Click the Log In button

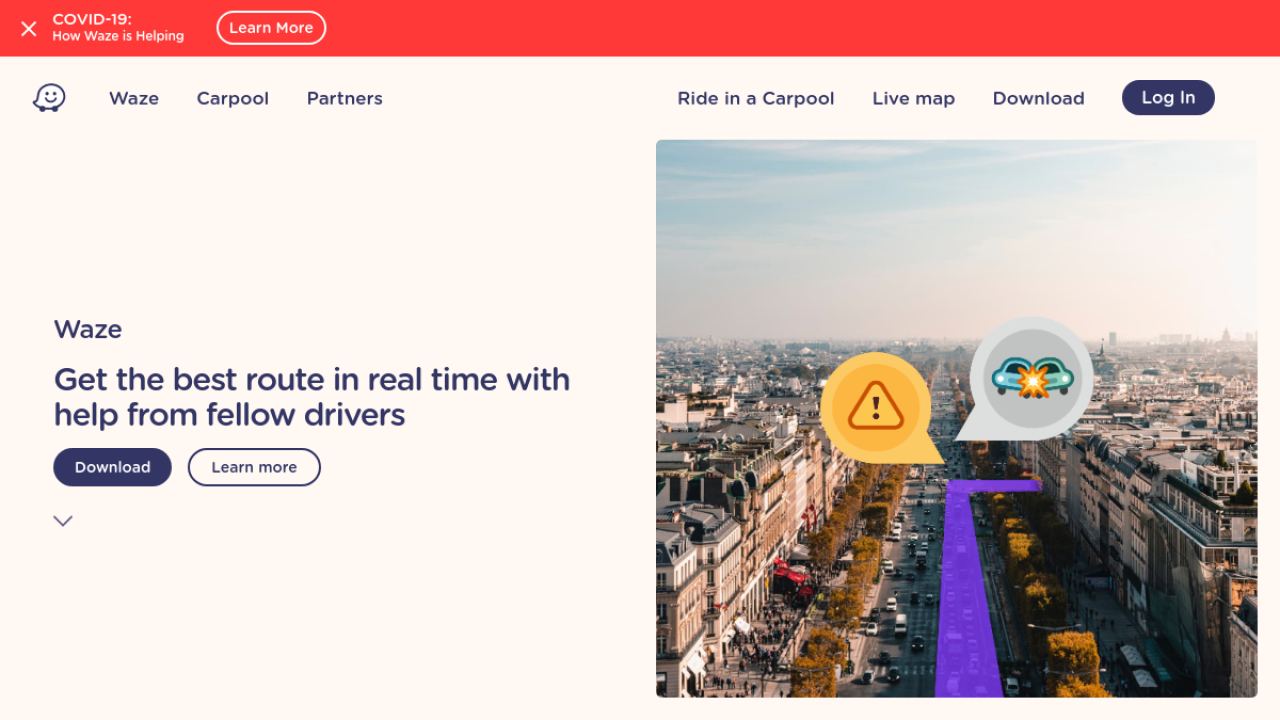pyautogui.click(x=1168, y=98)
